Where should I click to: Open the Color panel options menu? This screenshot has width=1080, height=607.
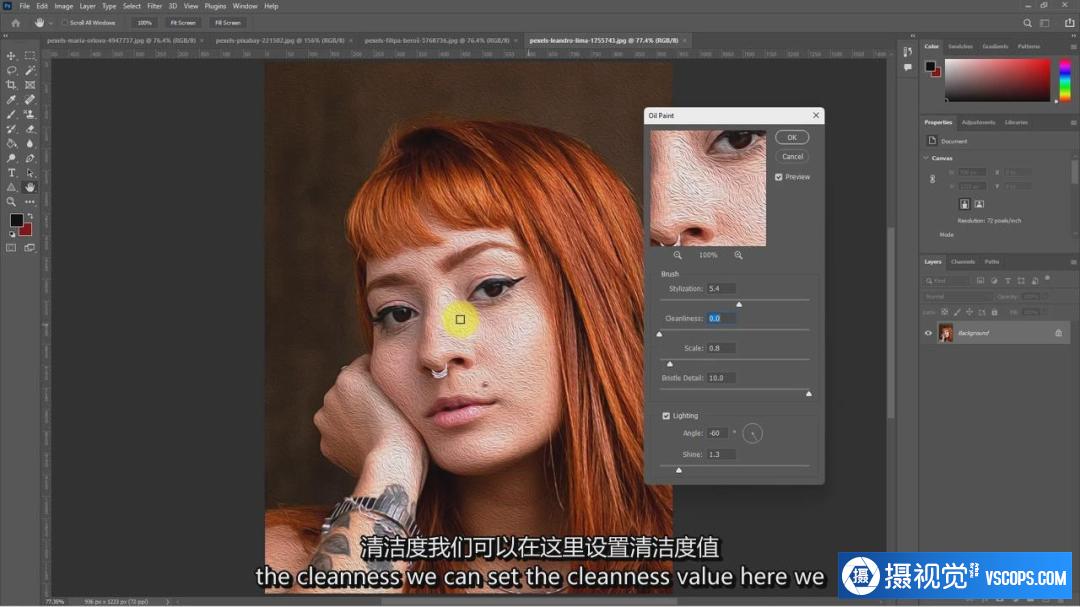pos(1072,46)
